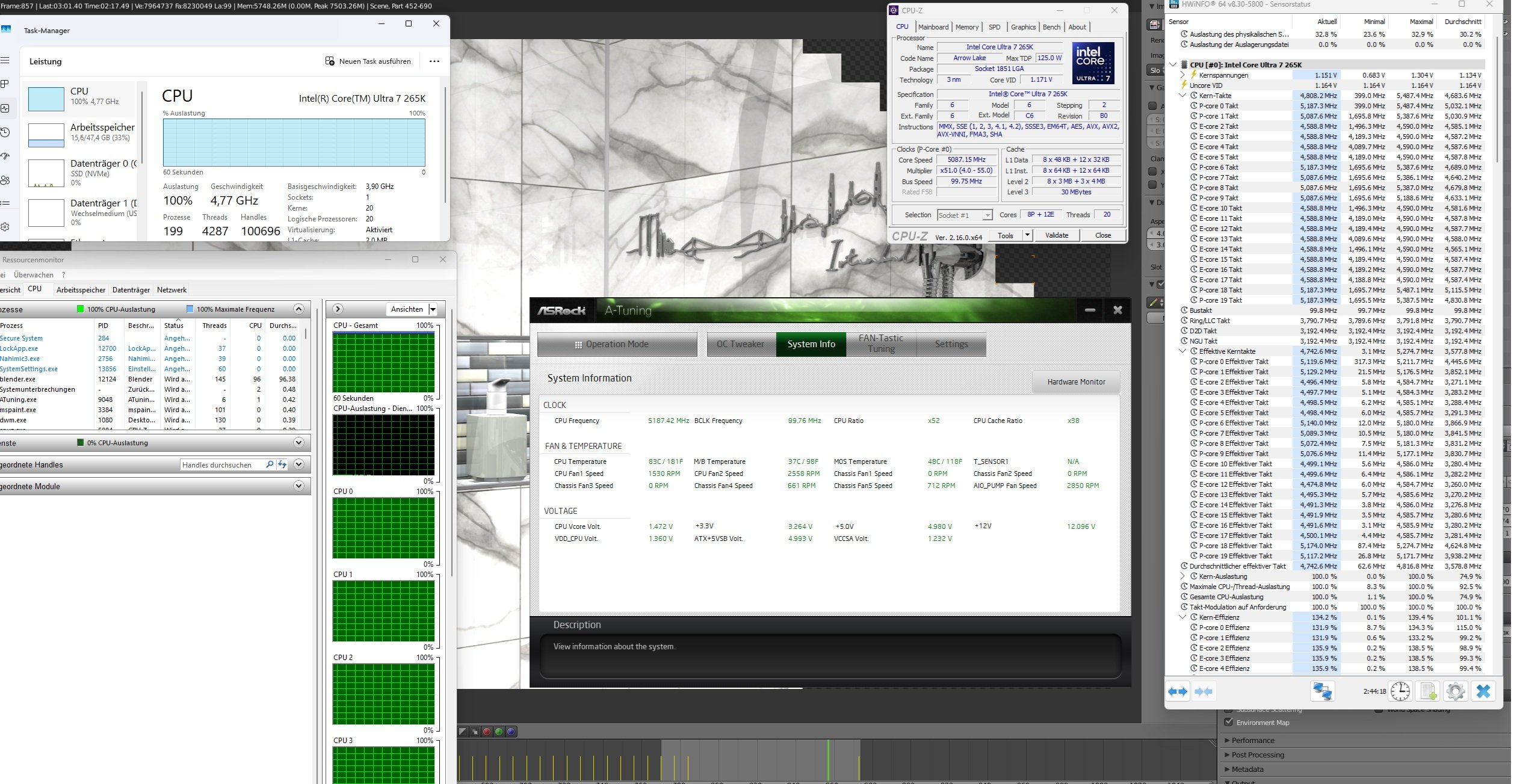This screenshot has height=784, width=1517.
Task: Open Users icon in Task Manager sidebar
Action: [5, 180]
